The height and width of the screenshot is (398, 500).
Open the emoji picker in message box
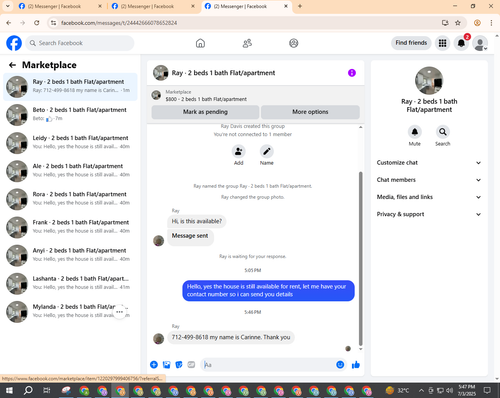pyautogui.click(x=340, y=365)
